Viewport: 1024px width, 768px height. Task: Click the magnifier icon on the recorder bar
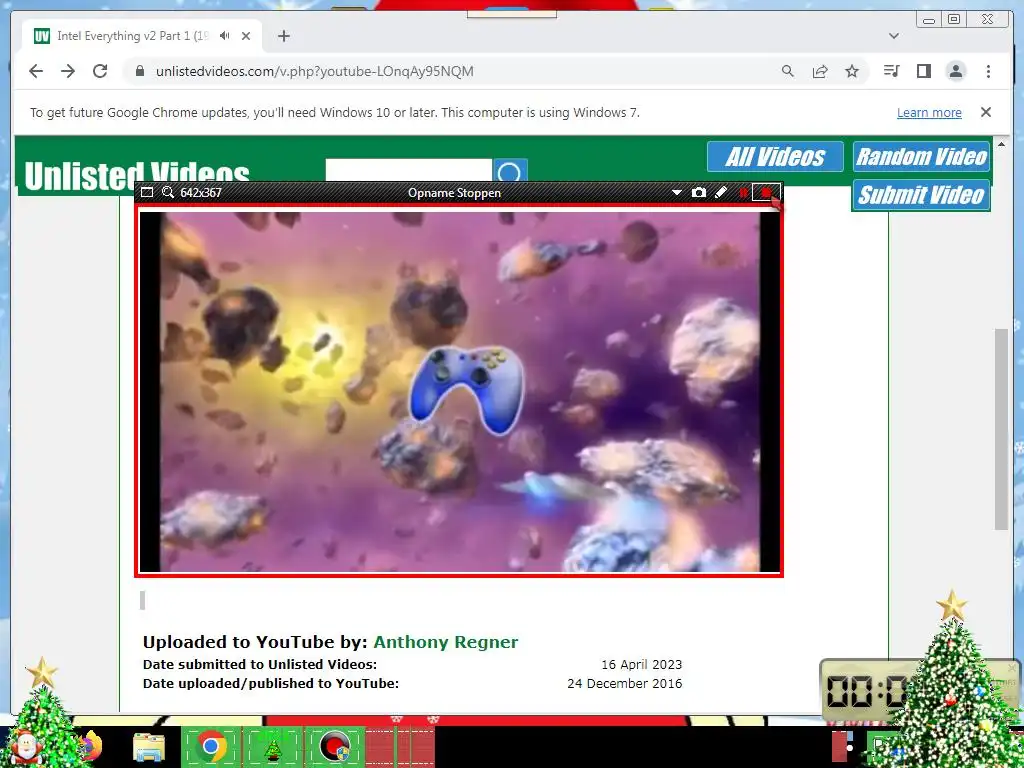click(168, 193)
